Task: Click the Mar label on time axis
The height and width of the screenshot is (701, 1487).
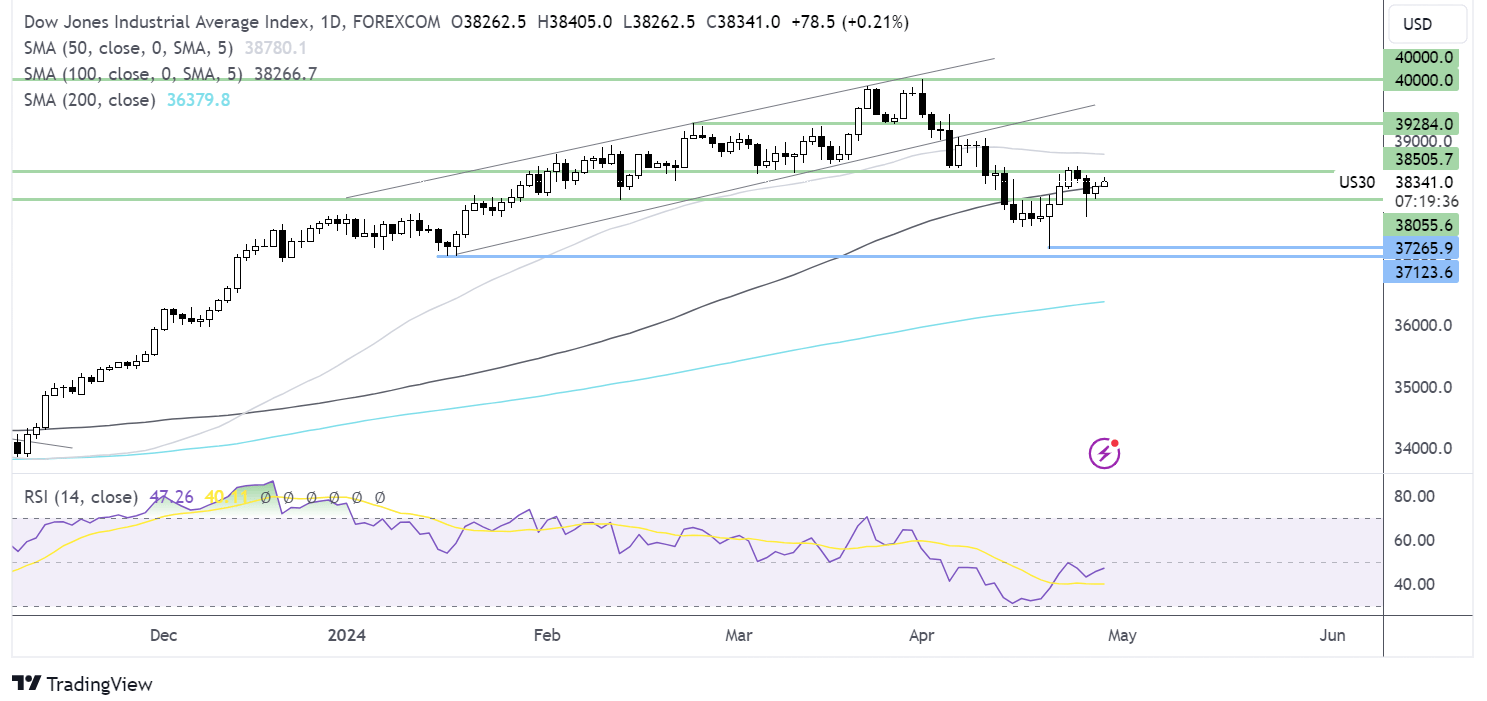Action: (x=738, y=635)
